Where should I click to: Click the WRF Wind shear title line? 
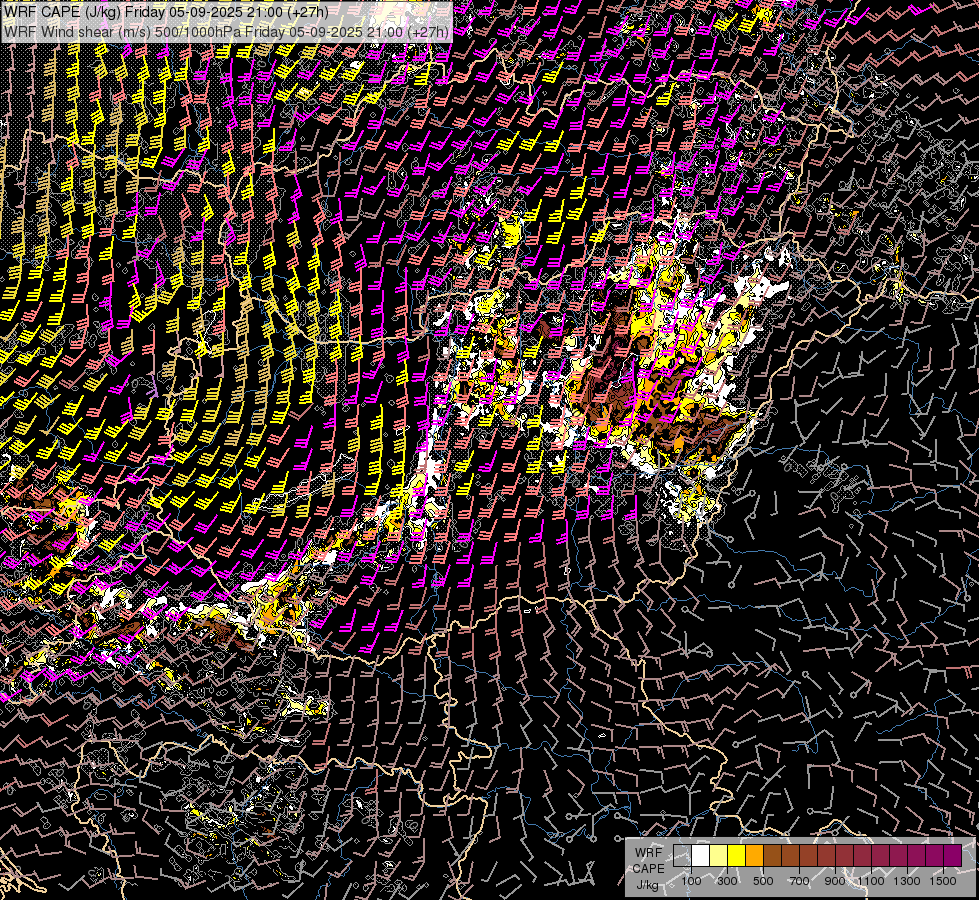pos(226,32)
